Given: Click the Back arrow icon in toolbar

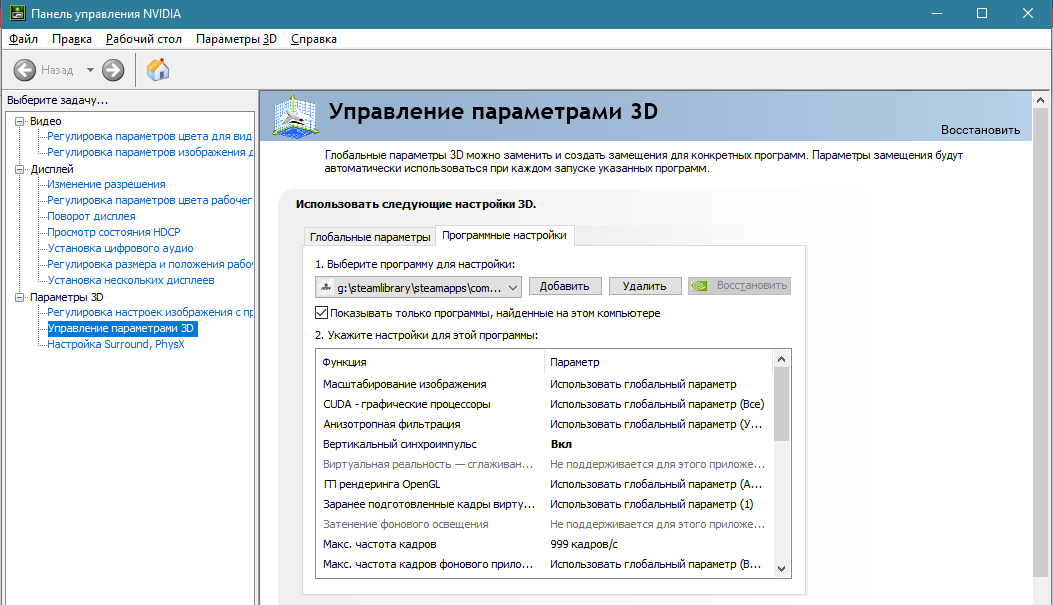Looking at the screenshot, I should tap(25, 70).
